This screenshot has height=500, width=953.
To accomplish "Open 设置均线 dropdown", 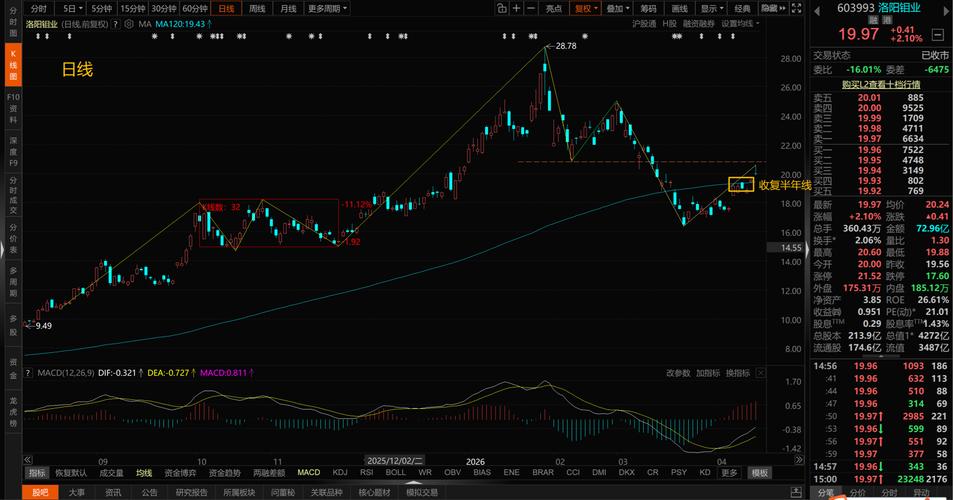I will click(x=741, y=24).
